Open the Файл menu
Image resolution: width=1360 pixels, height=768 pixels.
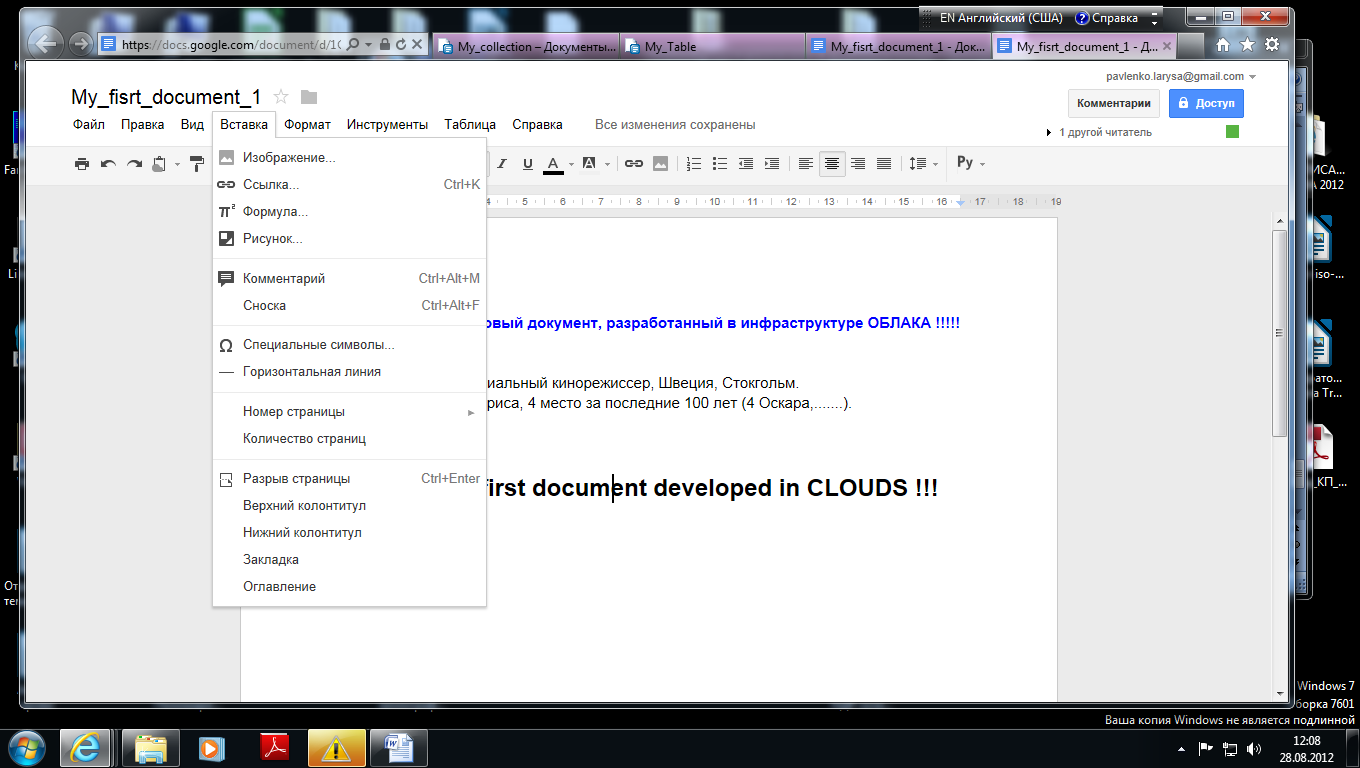[89, 125]
